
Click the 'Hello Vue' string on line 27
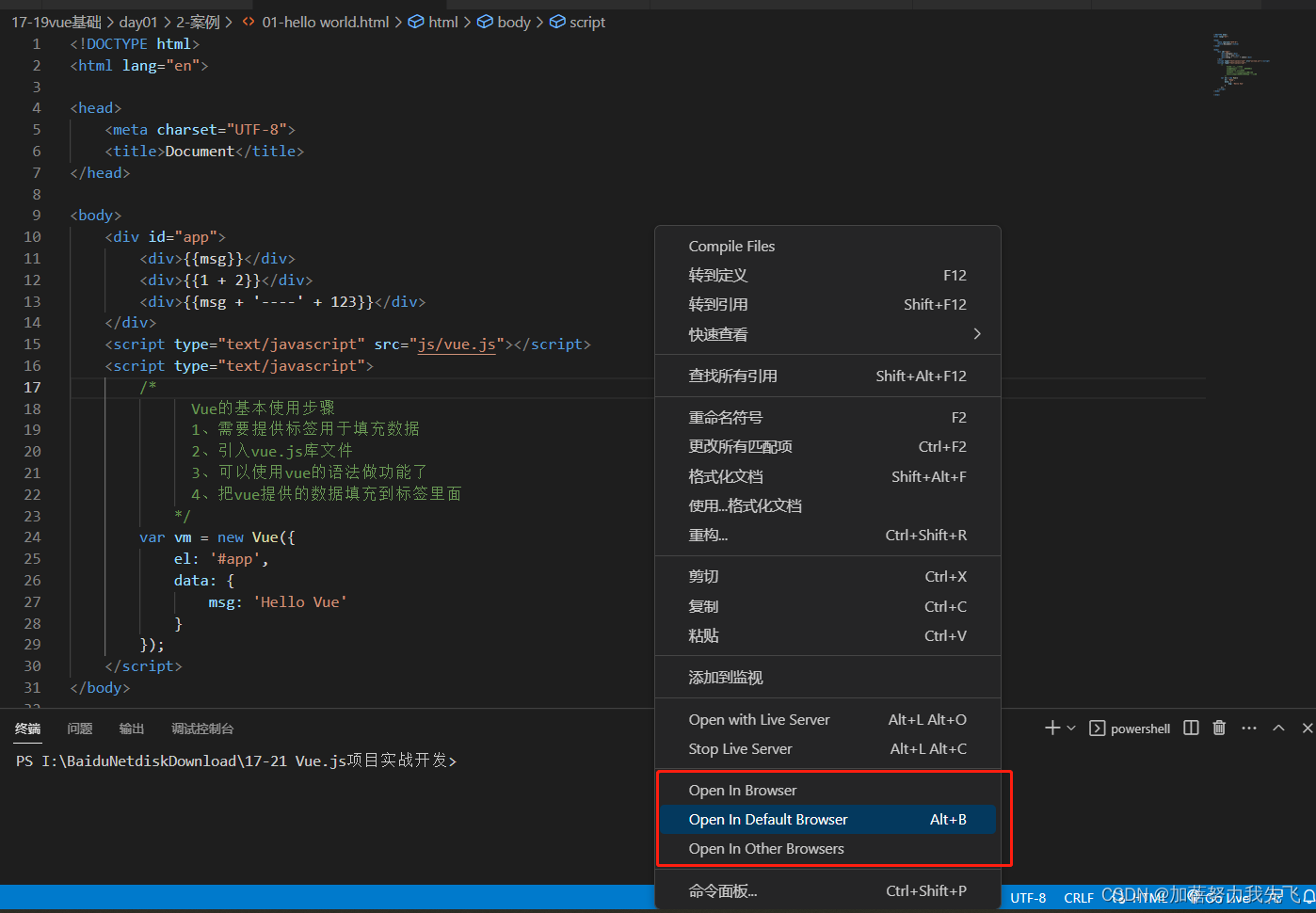[300, 601]
